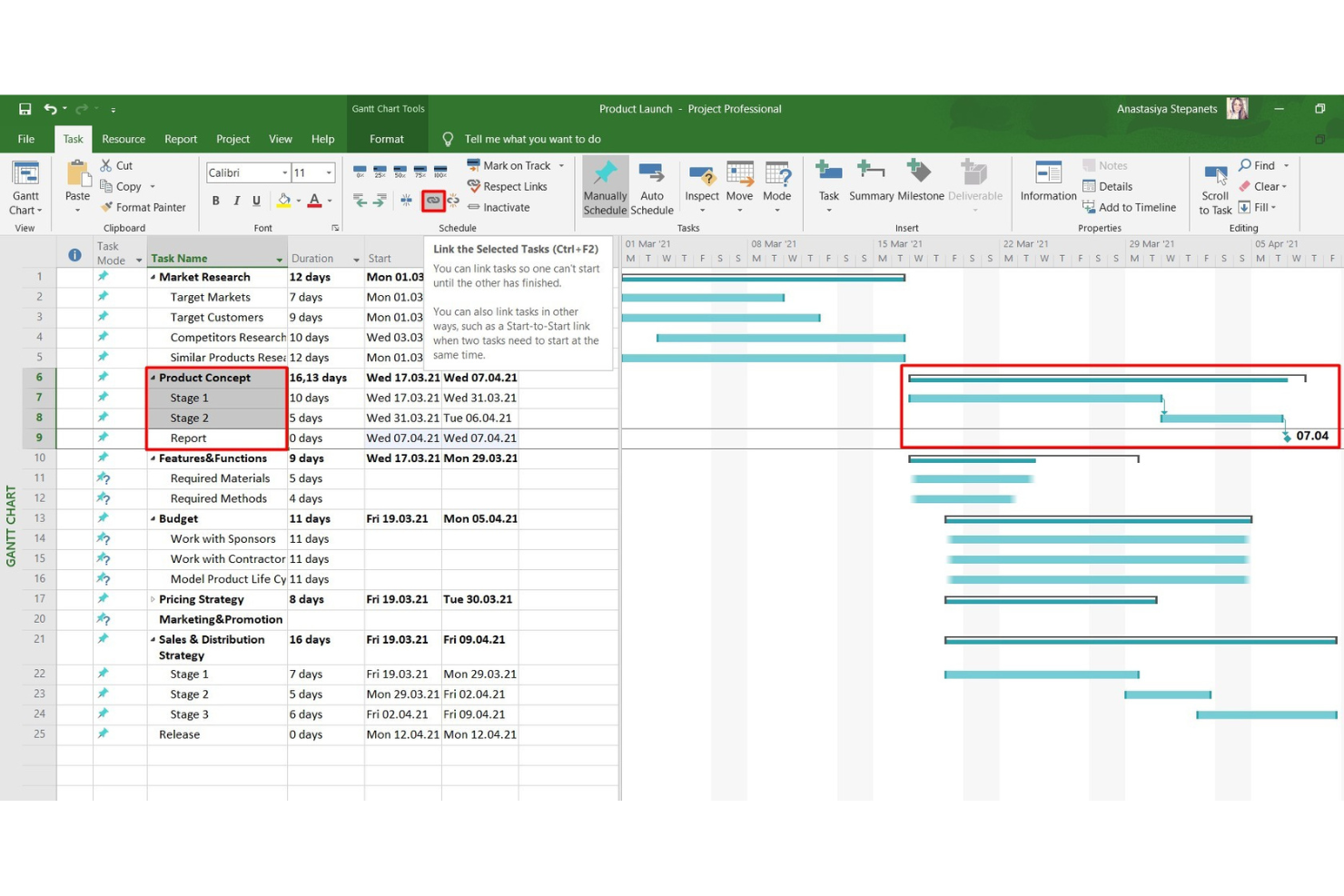Open the Duration column filter dropdown
Viewport: 1344px width, 896px height.
coord(356,260)
